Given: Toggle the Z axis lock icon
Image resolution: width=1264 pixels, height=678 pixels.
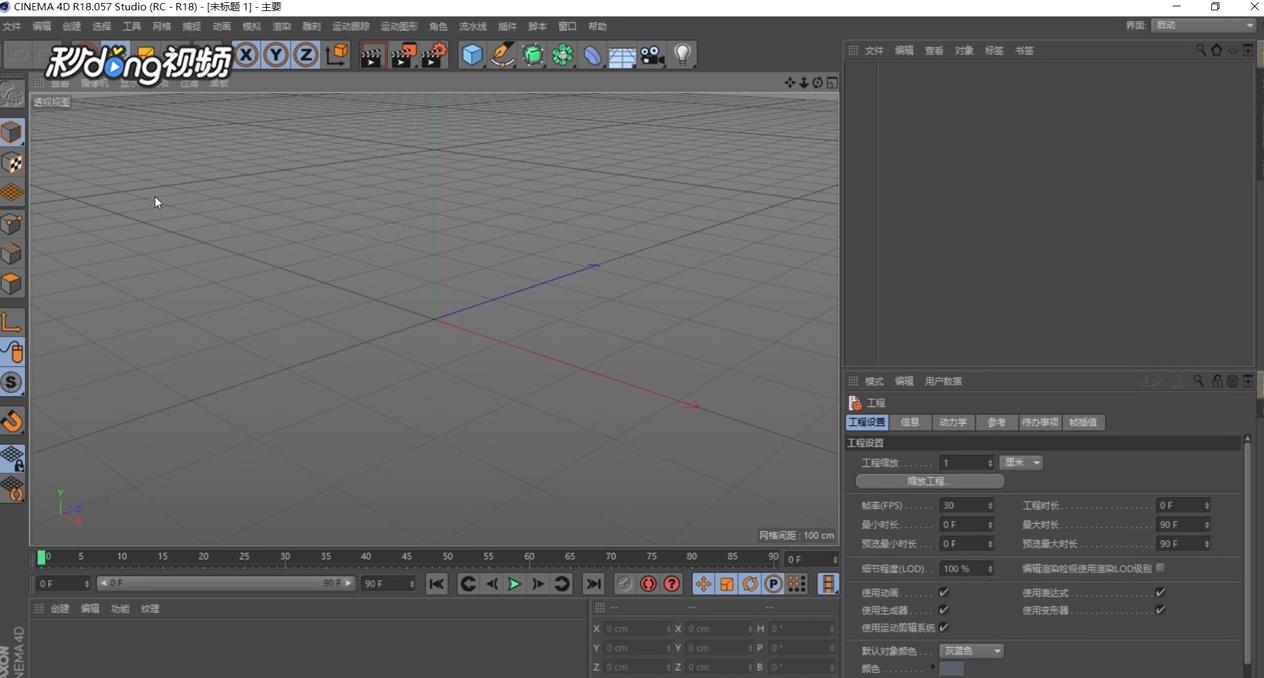Looking at the screenshot, I should (x=306, y=55).
